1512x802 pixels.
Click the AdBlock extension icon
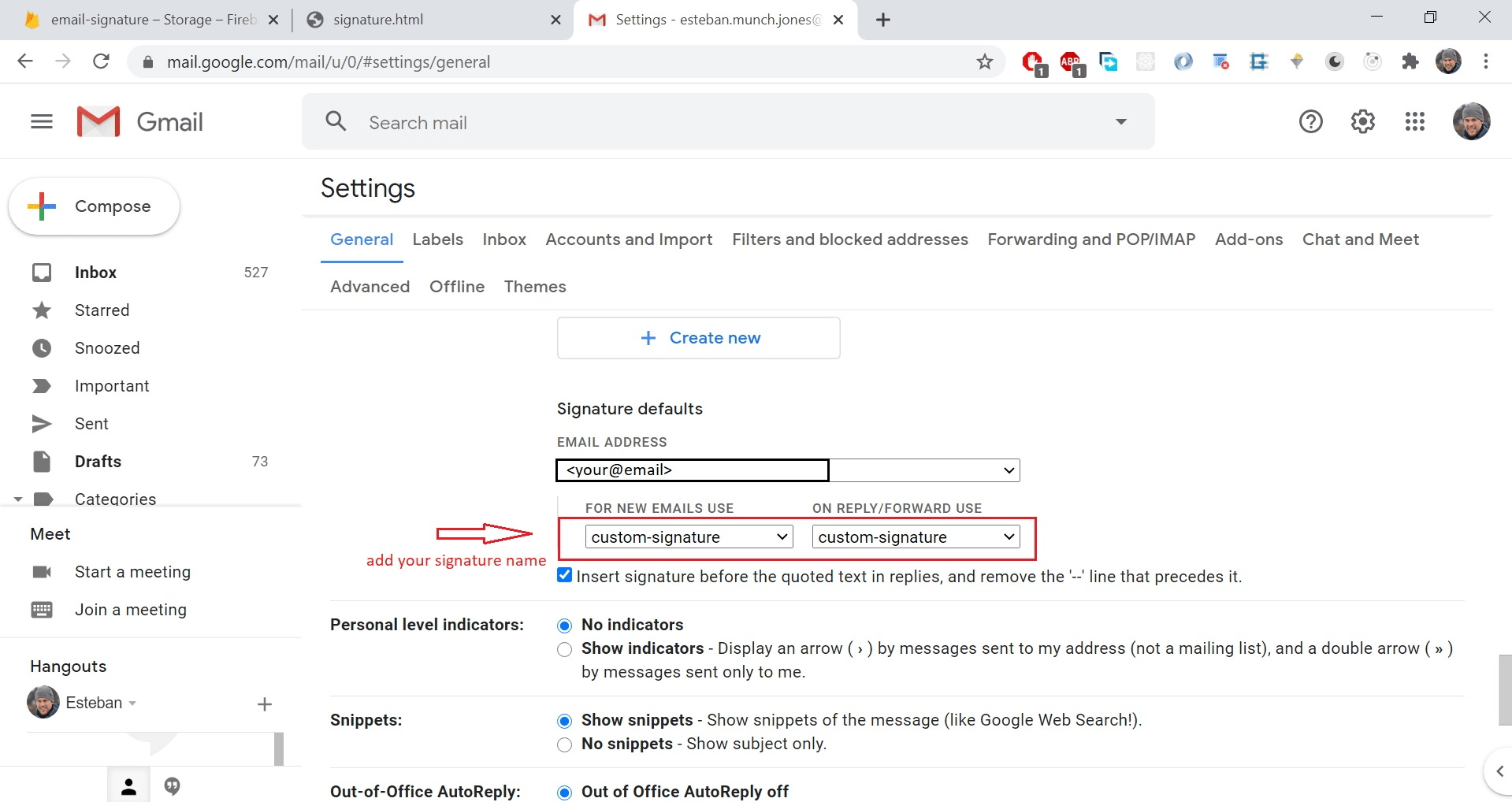coord(1070,61)
